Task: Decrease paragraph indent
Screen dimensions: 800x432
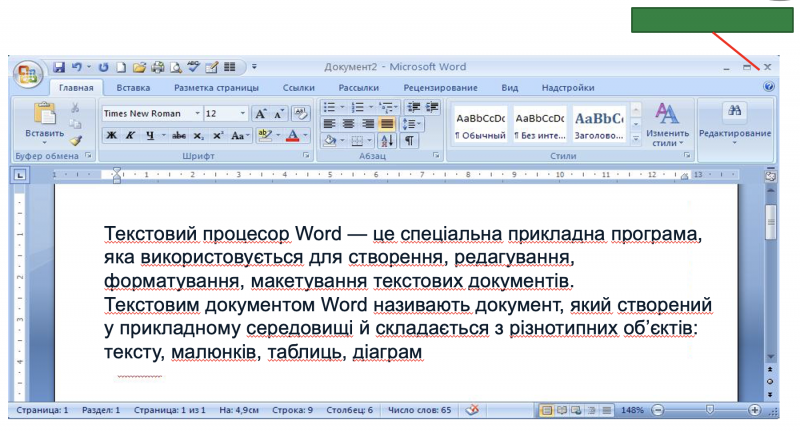Action: 413,107
